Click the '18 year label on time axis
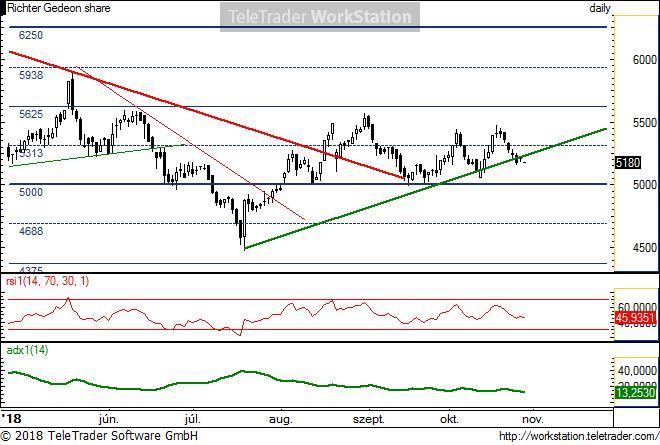Viewport: 660px width, 445px height. pyautogui.click(x=11, y=418)
